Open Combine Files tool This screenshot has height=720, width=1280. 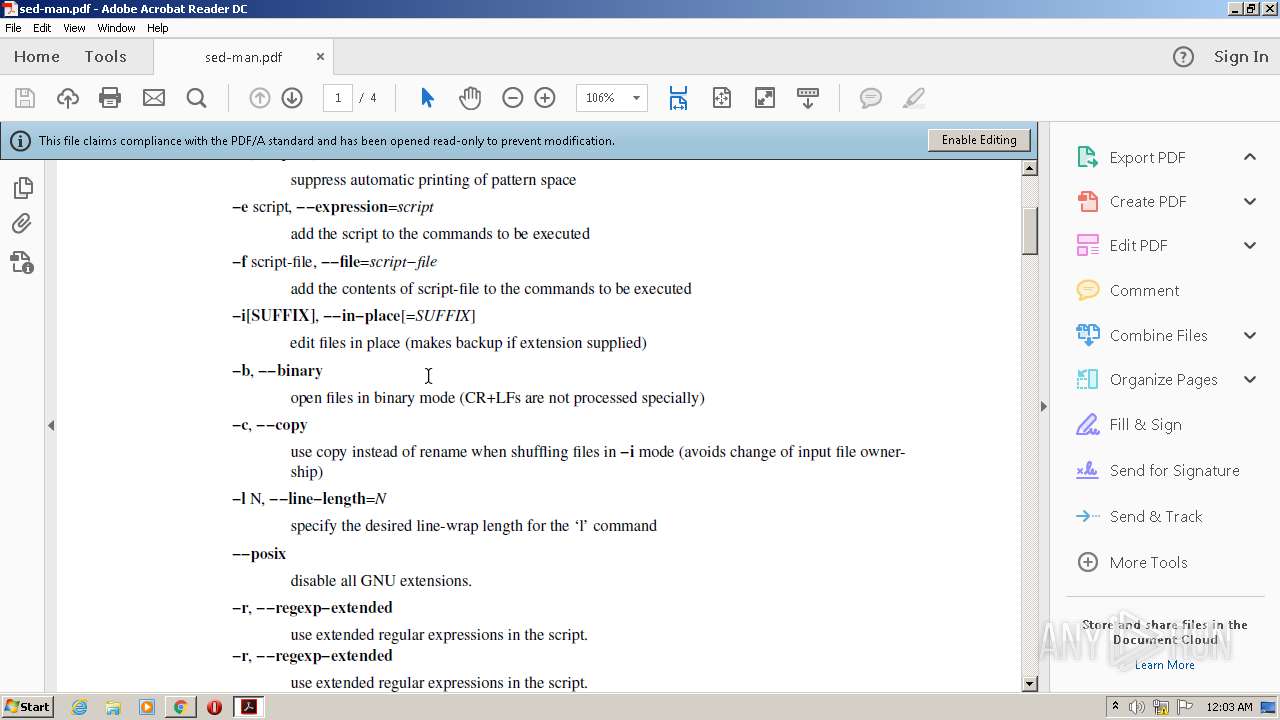[1158, 335]
